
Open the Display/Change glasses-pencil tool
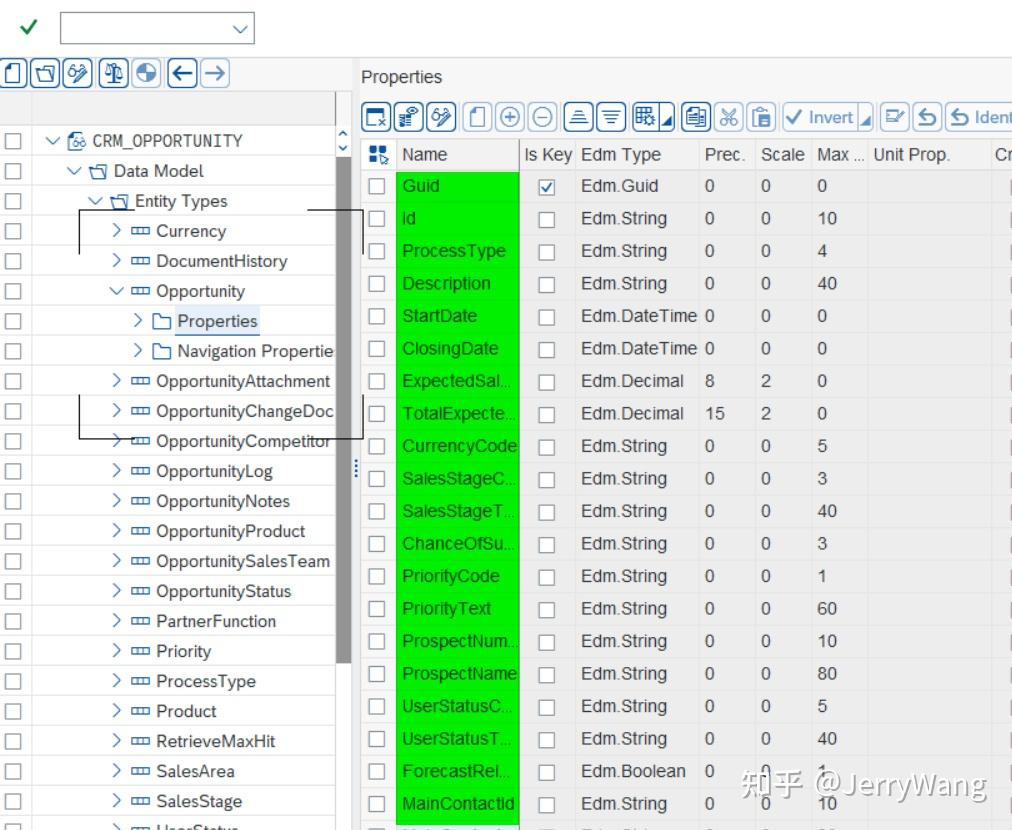[x=77, y=73]
